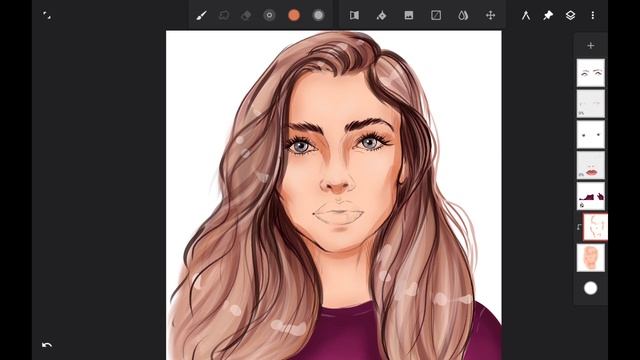Select the red-outlined active shading layer
This screenshot has width=640, height=360.
coord(595,227)
